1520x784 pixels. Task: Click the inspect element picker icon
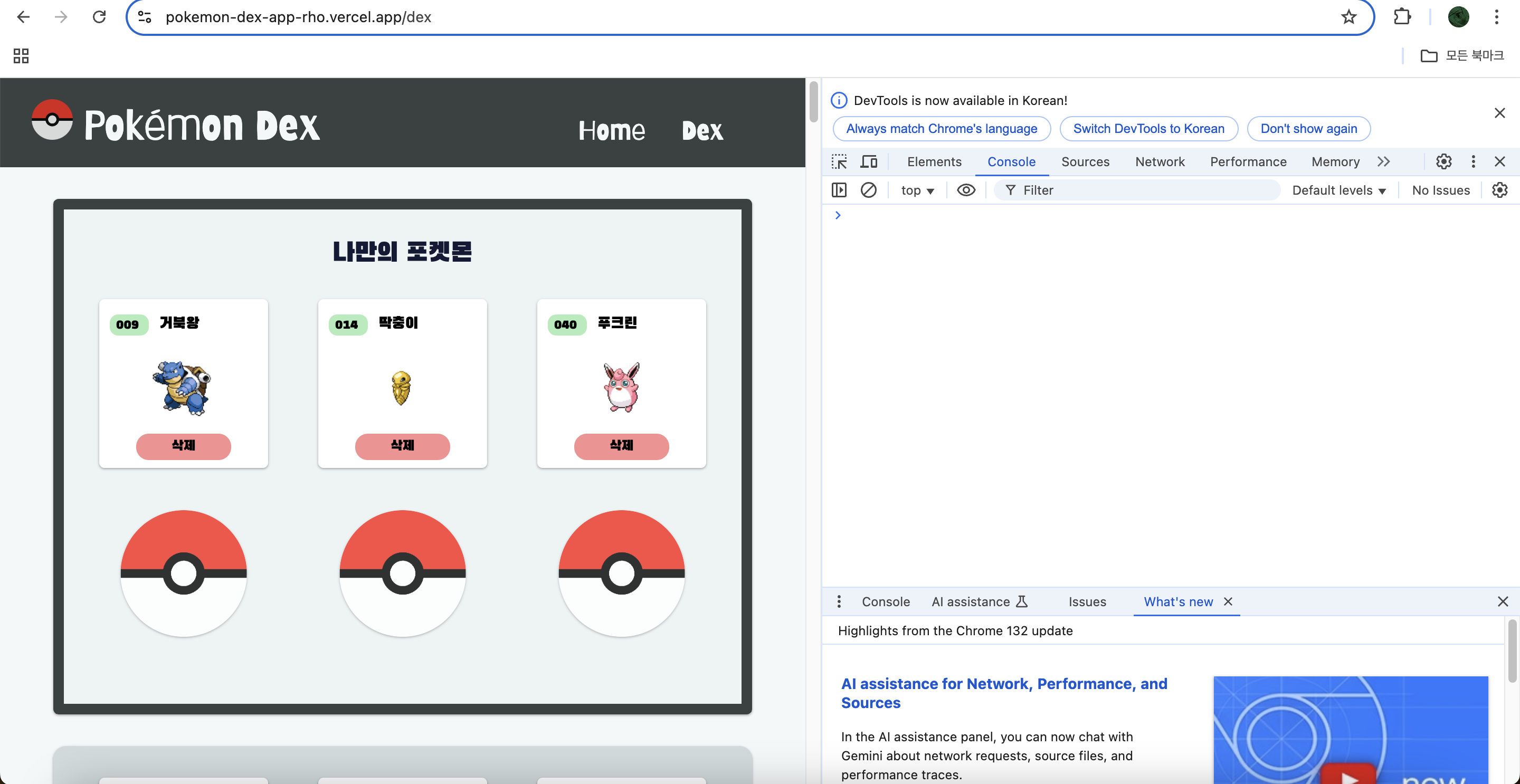coord(839,161)
